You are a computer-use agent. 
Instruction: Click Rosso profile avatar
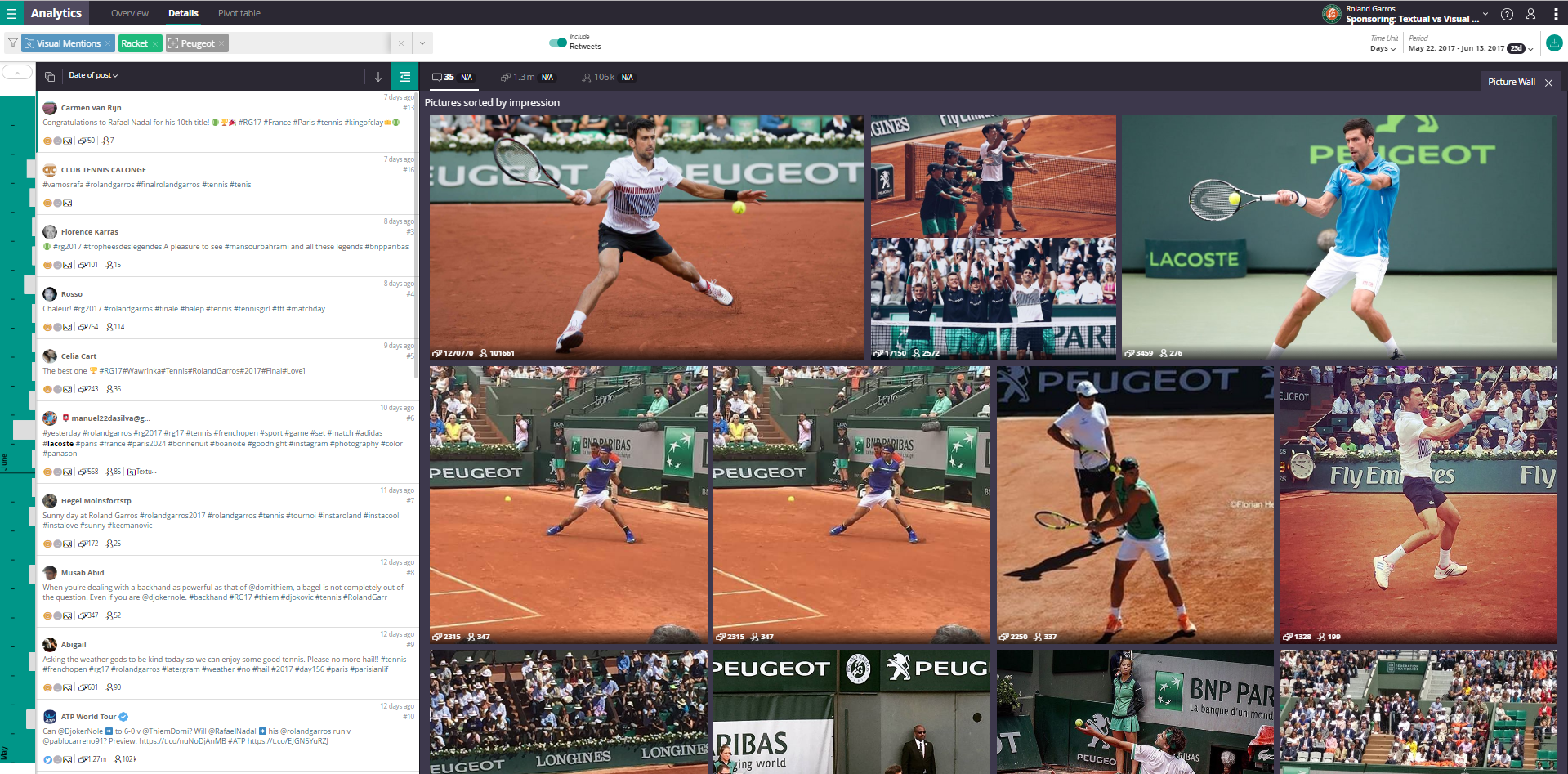(50, 294)
